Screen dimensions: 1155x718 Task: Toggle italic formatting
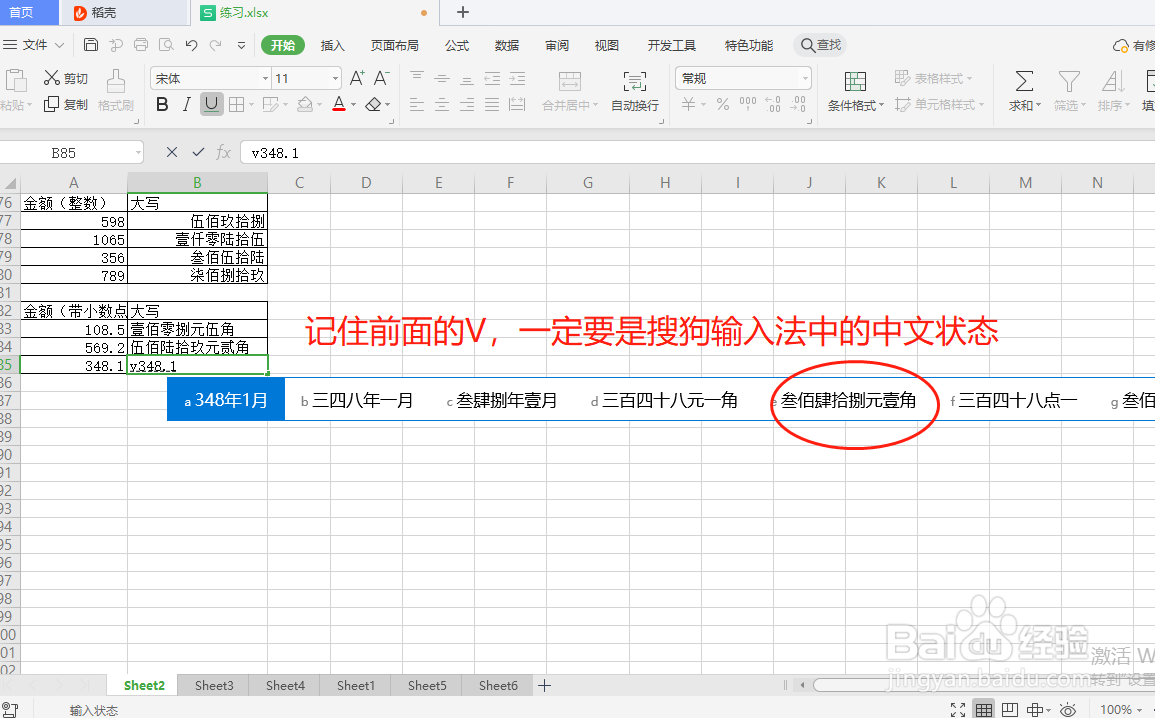(186, 104)
